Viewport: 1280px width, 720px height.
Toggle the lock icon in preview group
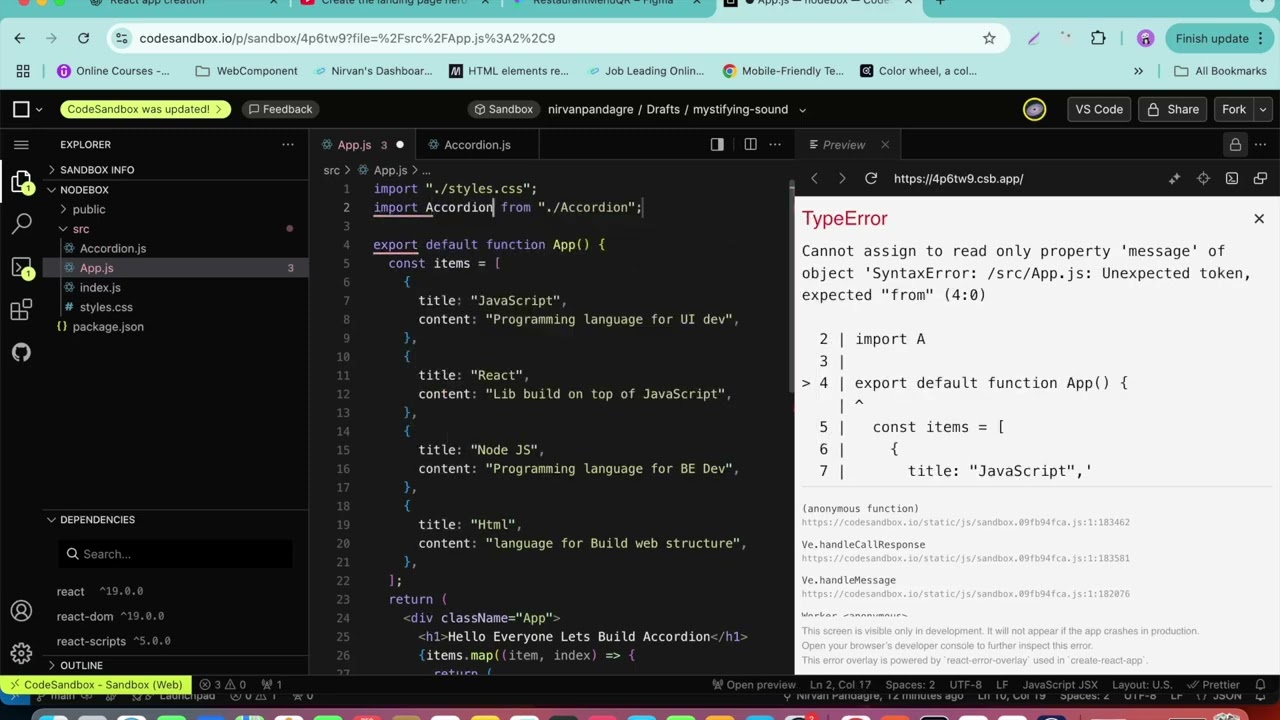coord(1235,145)
